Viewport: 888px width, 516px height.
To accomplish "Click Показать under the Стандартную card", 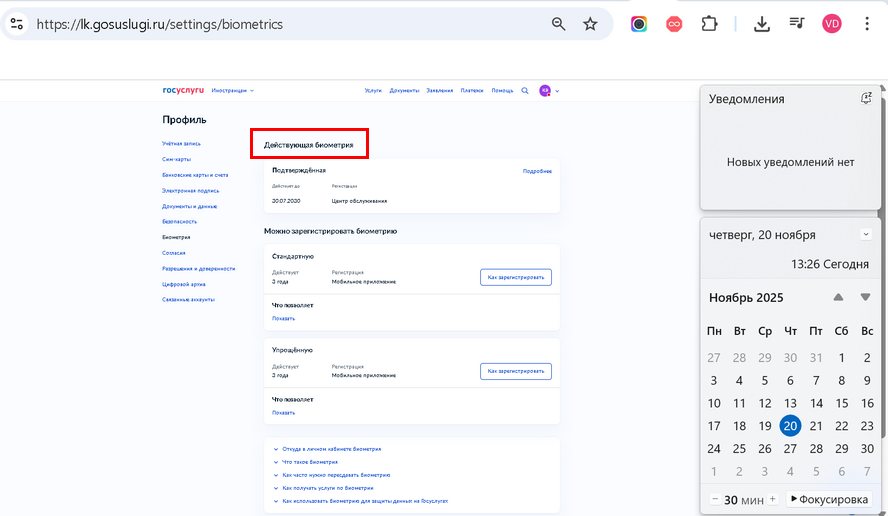I will click(x=283, y=319).
